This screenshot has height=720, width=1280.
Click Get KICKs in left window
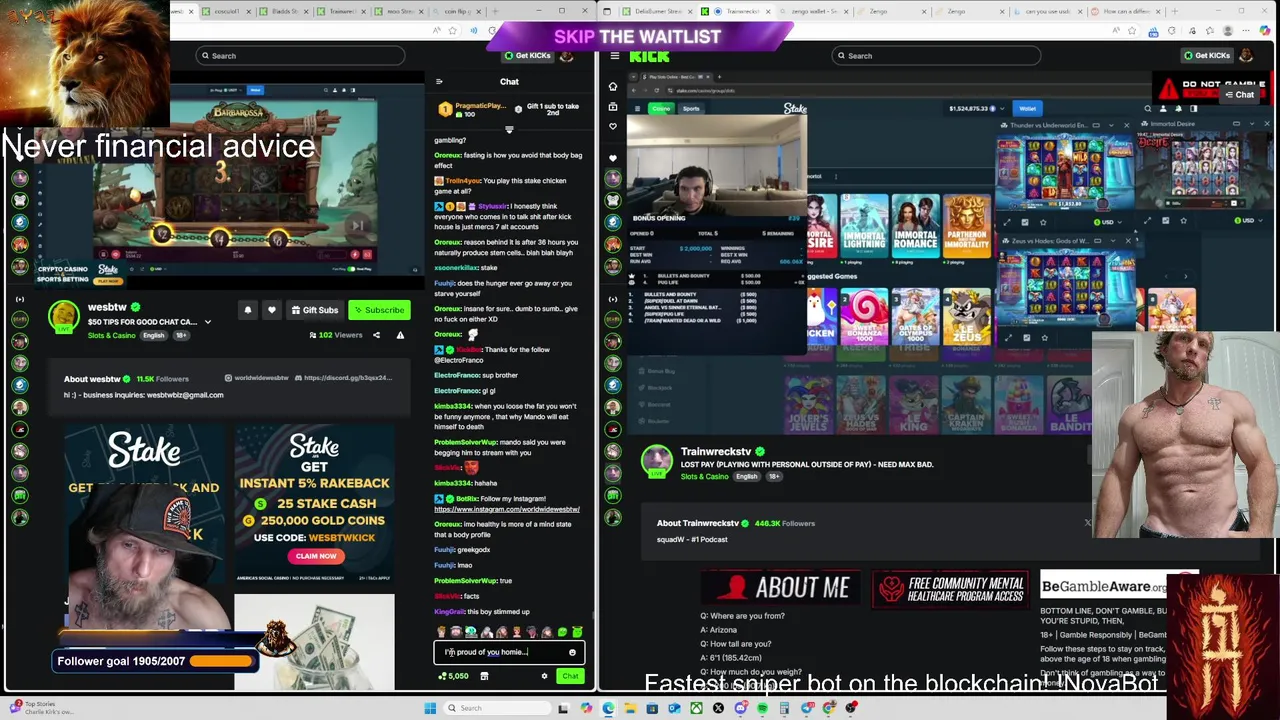[x=528, y=56]
